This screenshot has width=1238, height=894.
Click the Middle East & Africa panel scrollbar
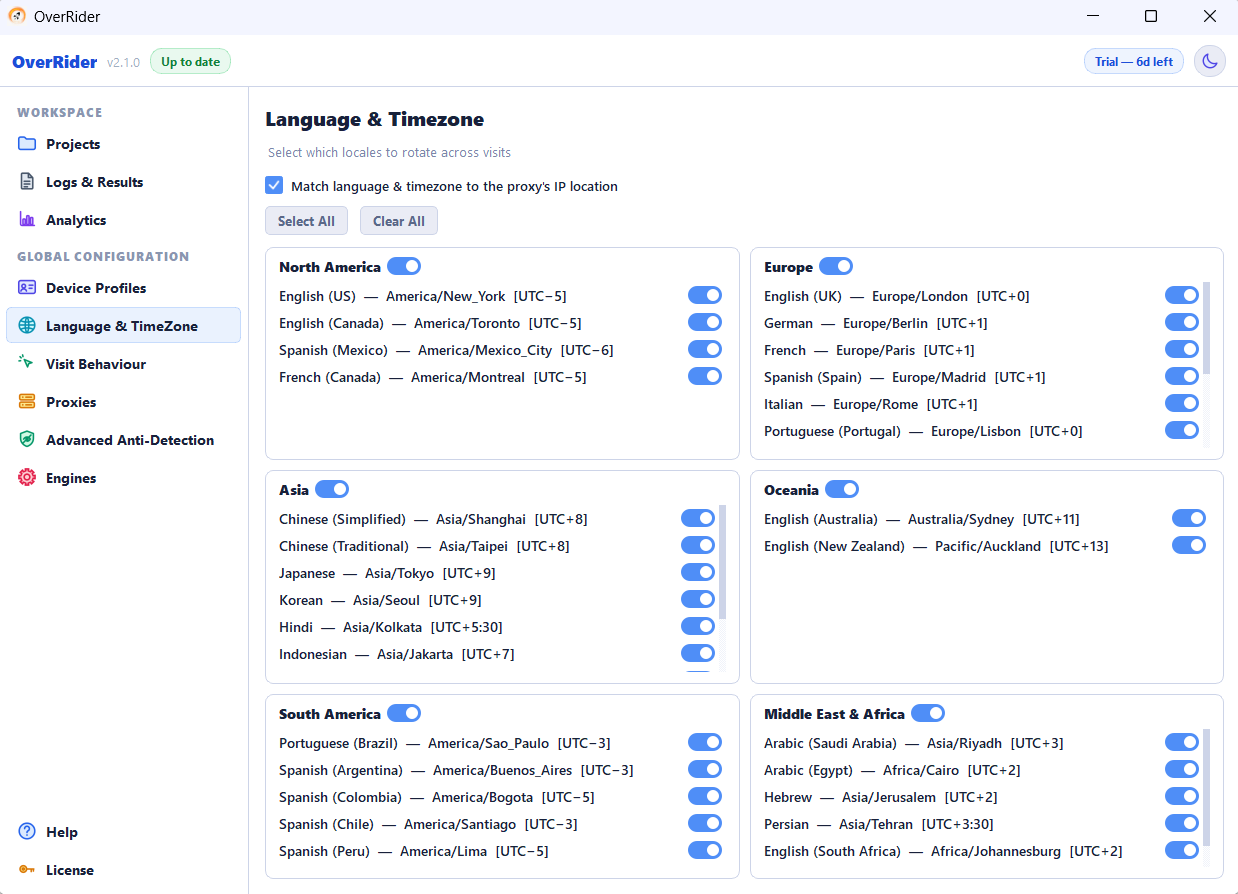click(x=1206, y=788)
